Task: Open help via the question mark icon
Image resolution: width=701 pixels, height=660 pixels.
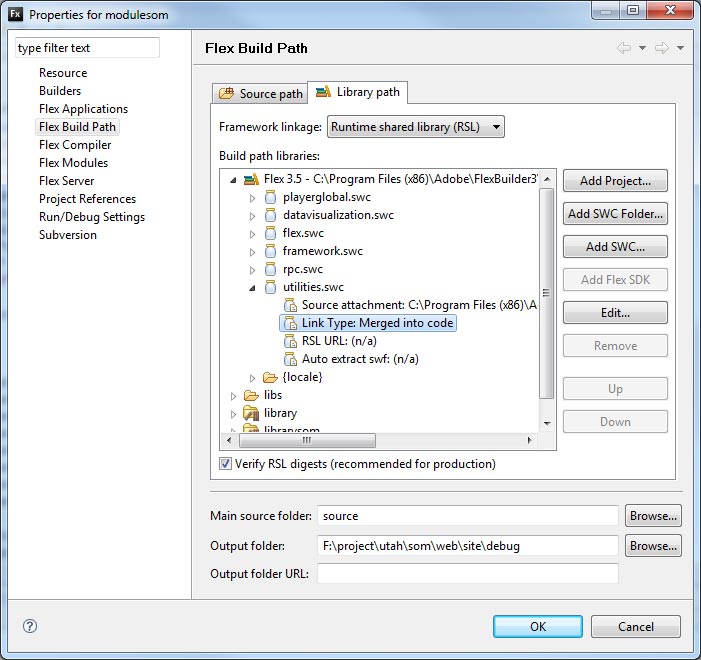Action: (30, 626)
